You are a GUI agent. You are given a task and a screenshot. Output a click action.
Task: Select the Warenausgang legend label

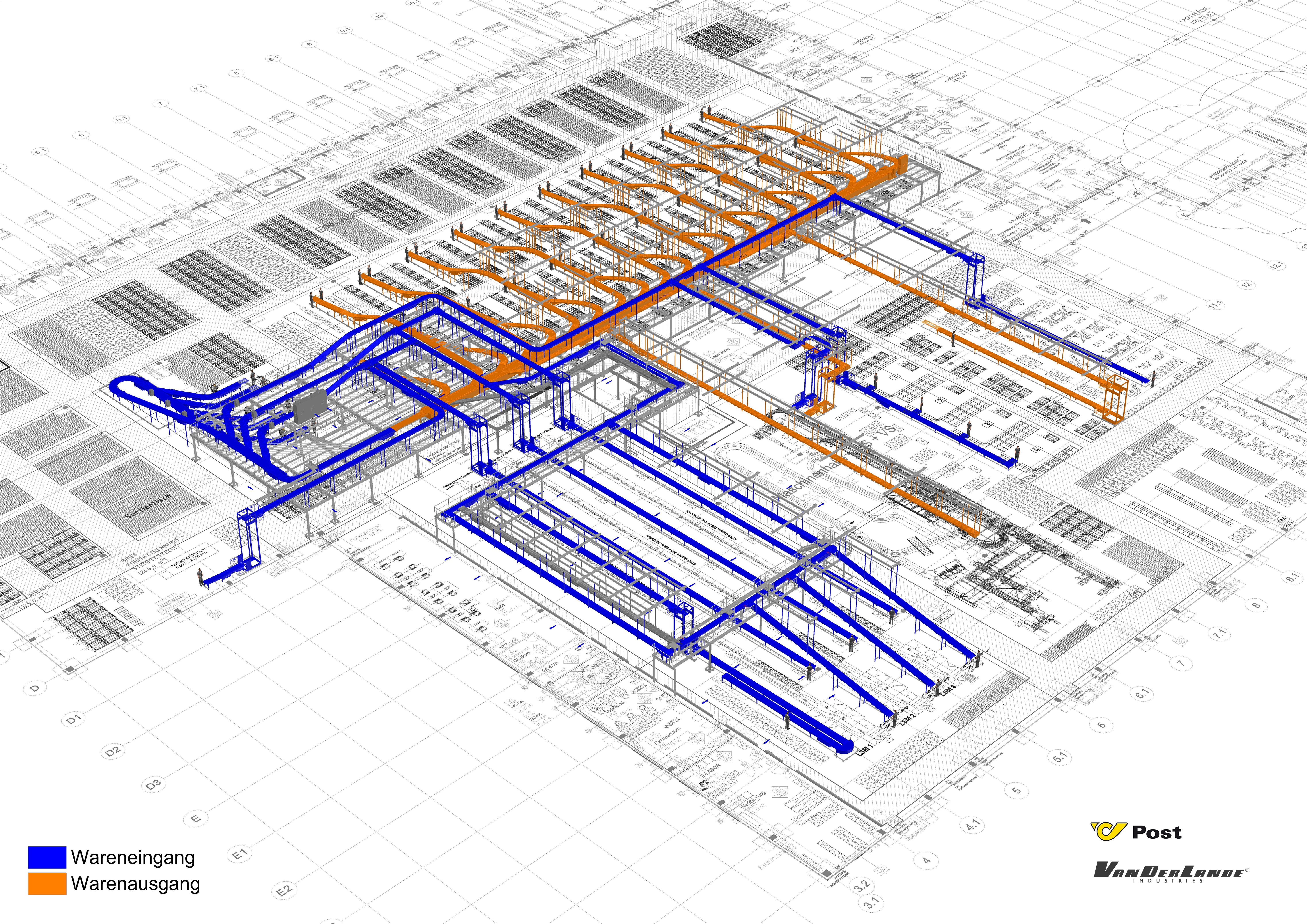pyautogui.click(x=135, y=884)
